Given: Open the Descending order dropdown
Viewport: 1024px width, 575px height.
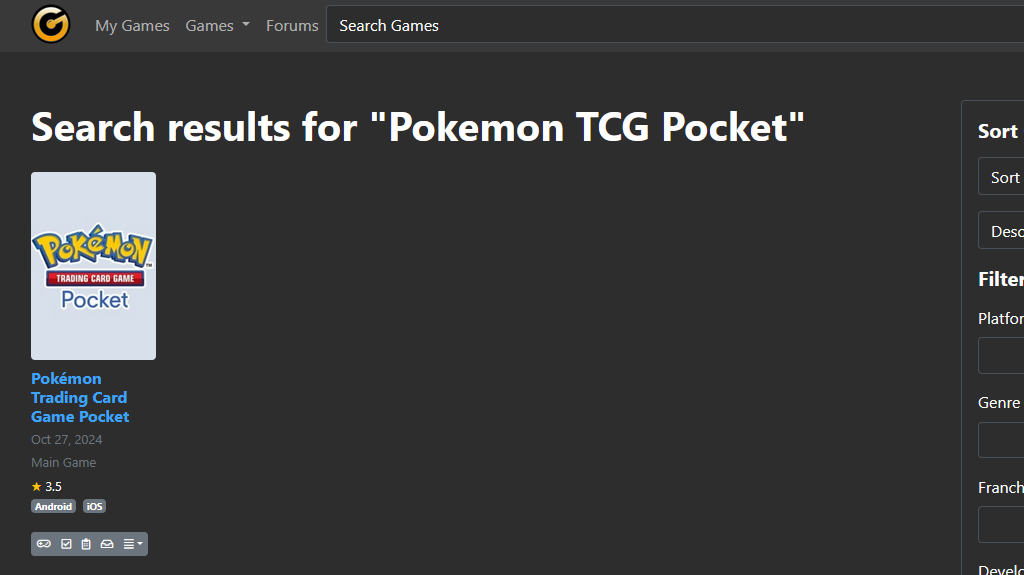Looking at the screenshot, I should pos(1002,231).
